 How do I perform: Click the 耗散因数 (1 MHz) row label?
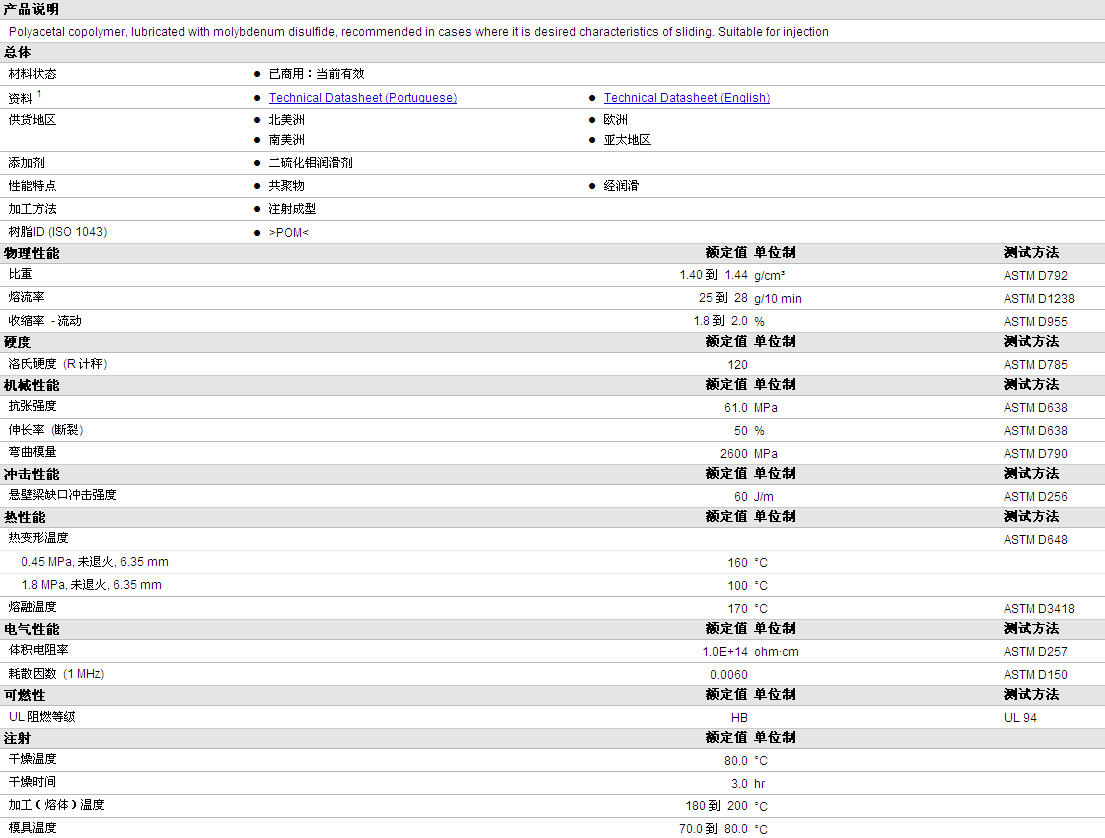point(56,674)
